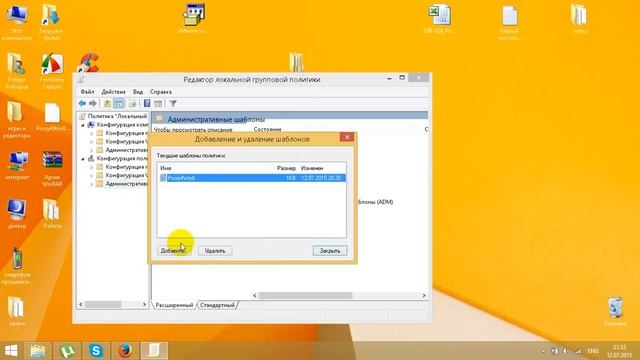Select the smartphone icon on the desktop
The width and height of the screenshot is (640, 360).
tap(17, 266)
